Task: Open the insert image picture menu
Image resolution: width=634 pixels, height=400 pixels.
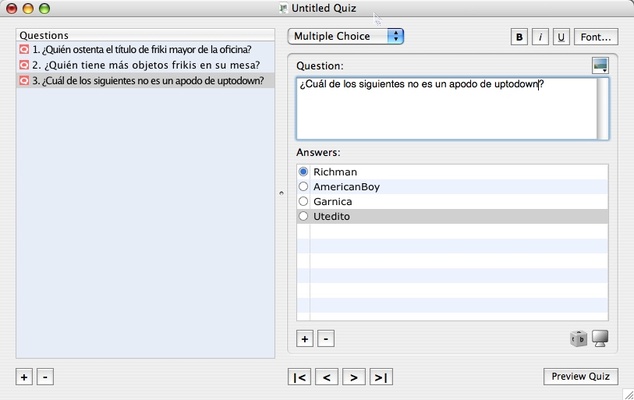Action: (x=600, y=66)
